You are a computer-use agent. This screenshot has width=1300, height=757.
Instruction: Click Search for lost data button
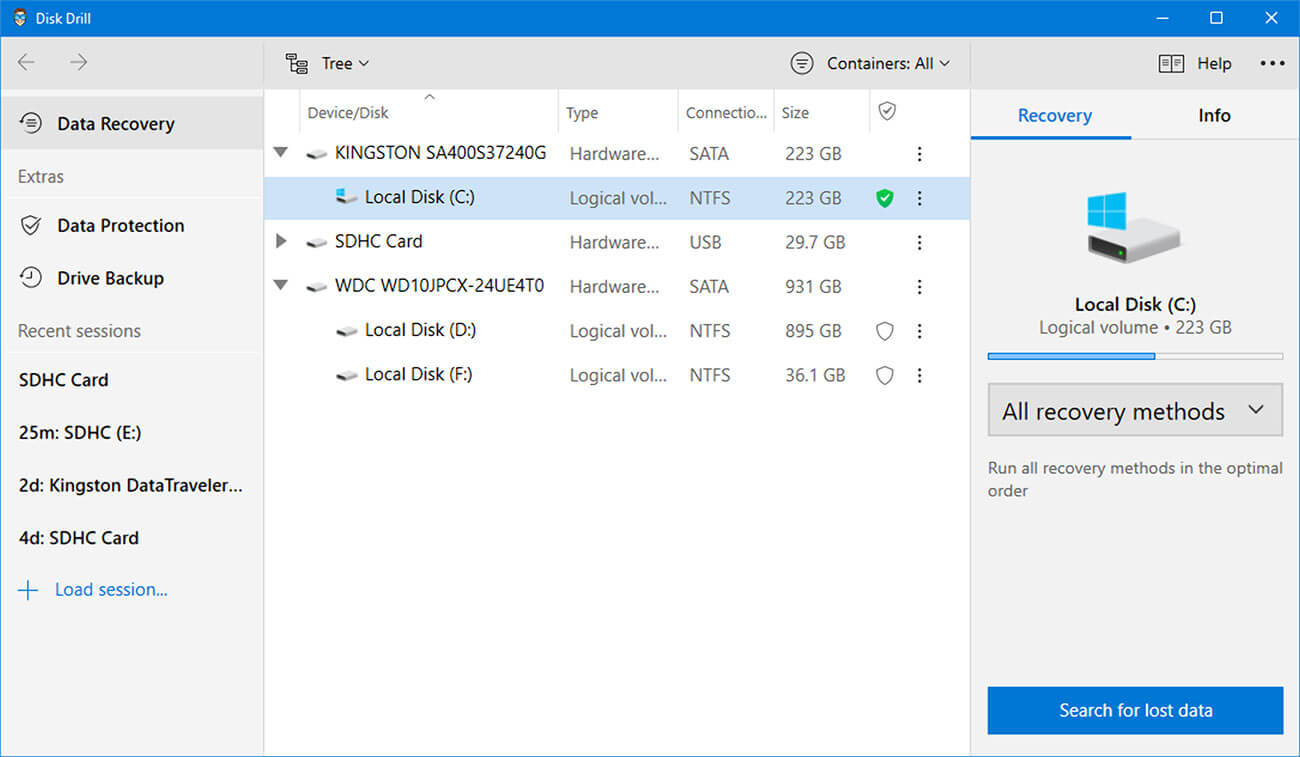click(1135, 710)
